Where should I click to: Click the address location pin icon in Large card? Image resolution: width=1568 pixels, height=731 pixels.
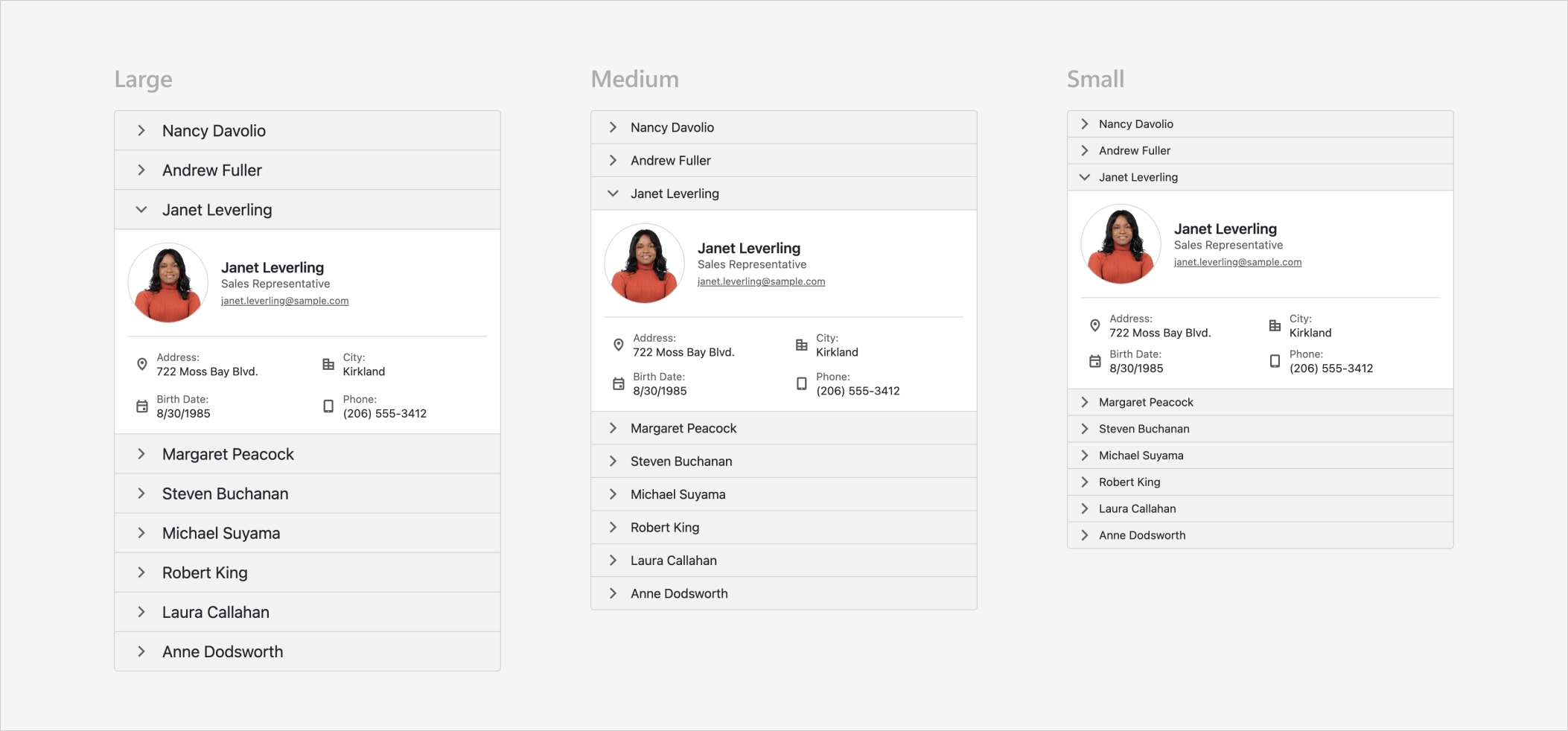tap(141, 364)
